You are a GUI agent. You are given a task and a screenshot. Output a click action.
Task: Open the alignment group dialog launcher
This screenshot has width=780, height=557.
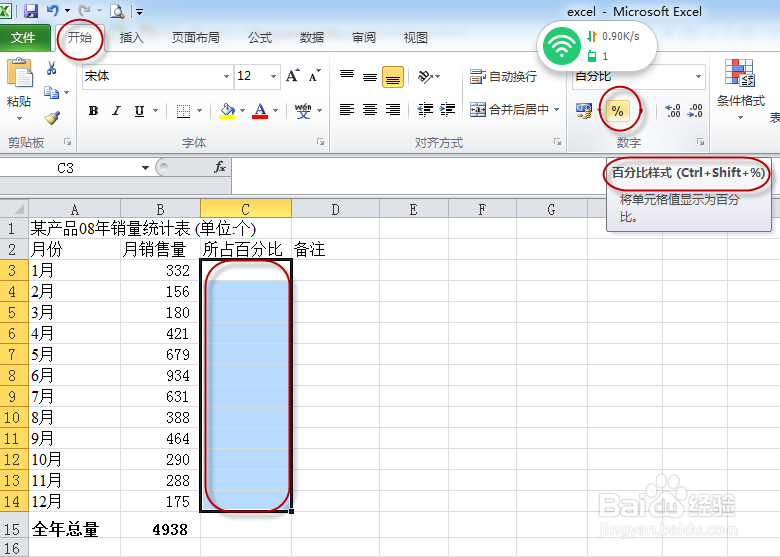(x=558, y=142)
